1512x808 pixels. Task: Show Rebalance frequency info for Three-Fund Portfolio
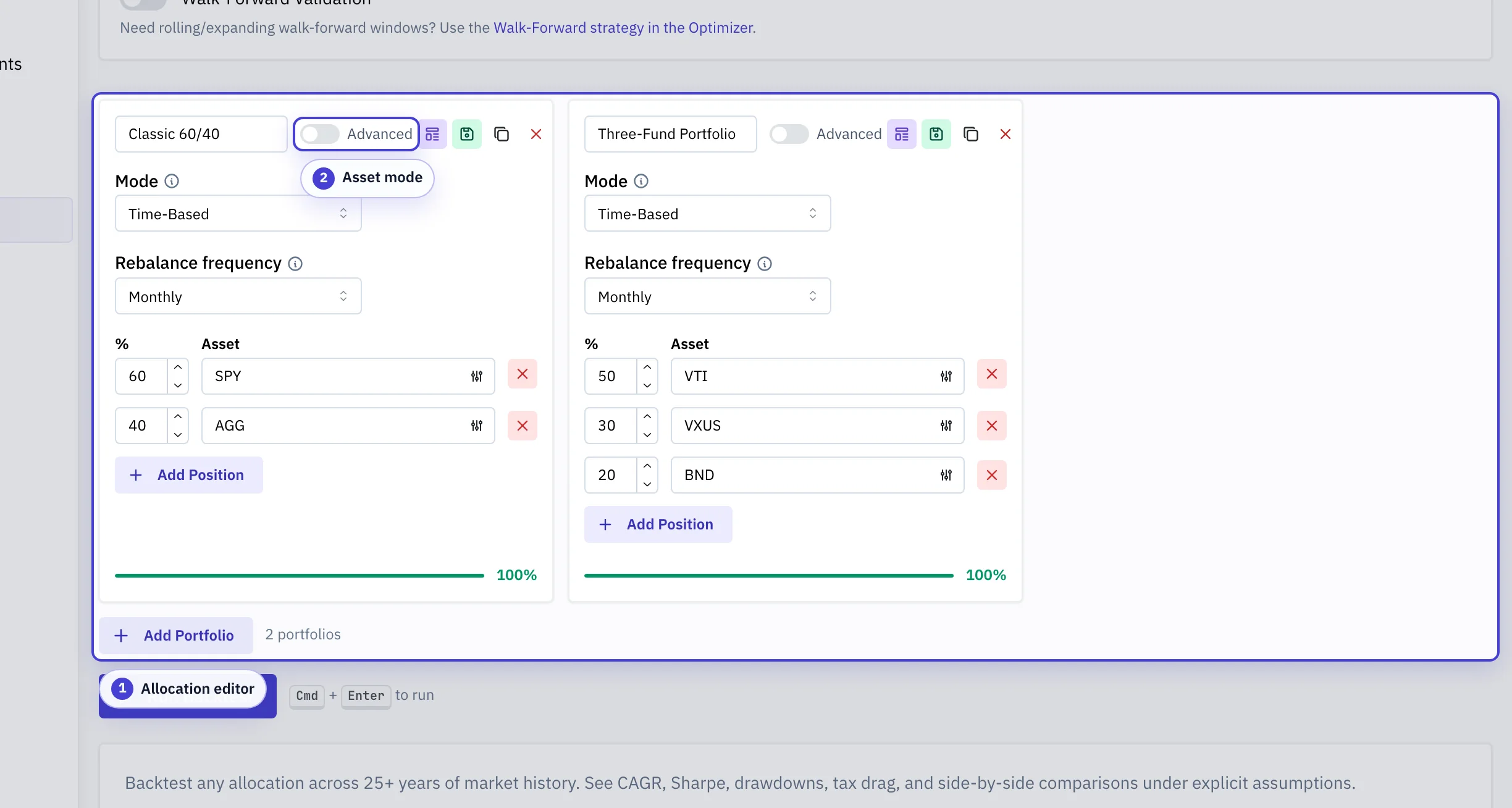(x=765, y=264)
